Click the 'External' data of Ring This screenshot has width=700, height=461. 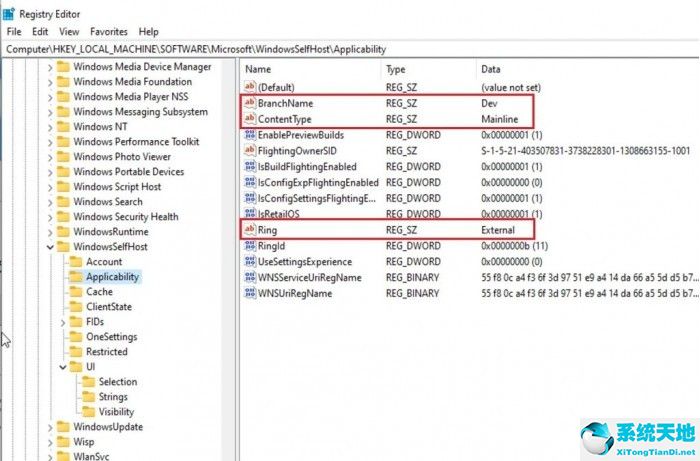point(498,230)
